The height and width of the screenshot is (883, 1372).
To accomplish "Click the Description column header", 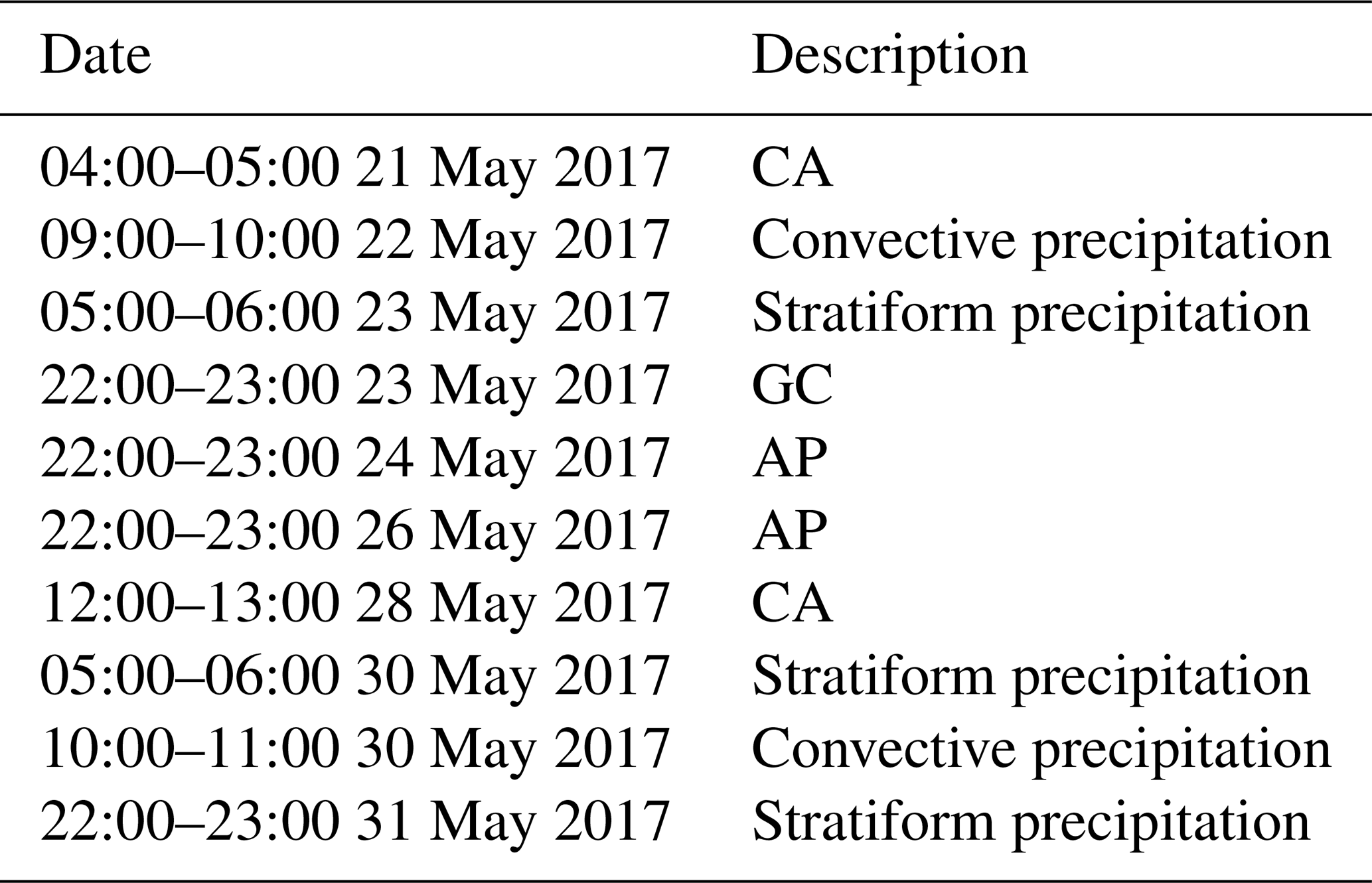I will (x=889, y=56).
